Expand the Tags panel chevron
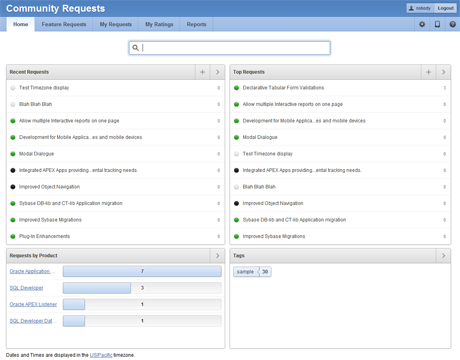 point(443,256)
